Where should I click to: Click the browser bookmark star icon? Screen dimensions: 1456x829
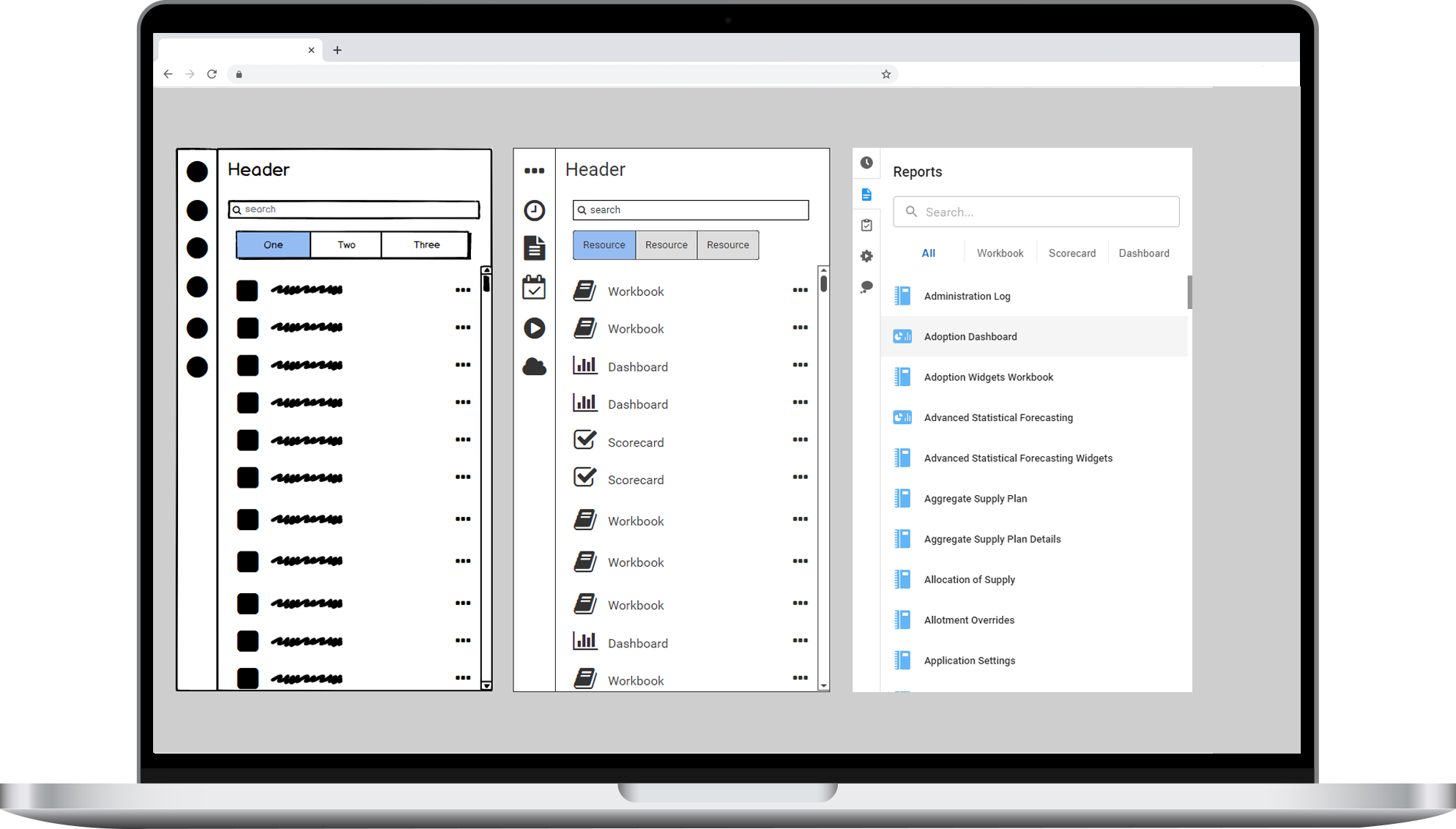885,74
